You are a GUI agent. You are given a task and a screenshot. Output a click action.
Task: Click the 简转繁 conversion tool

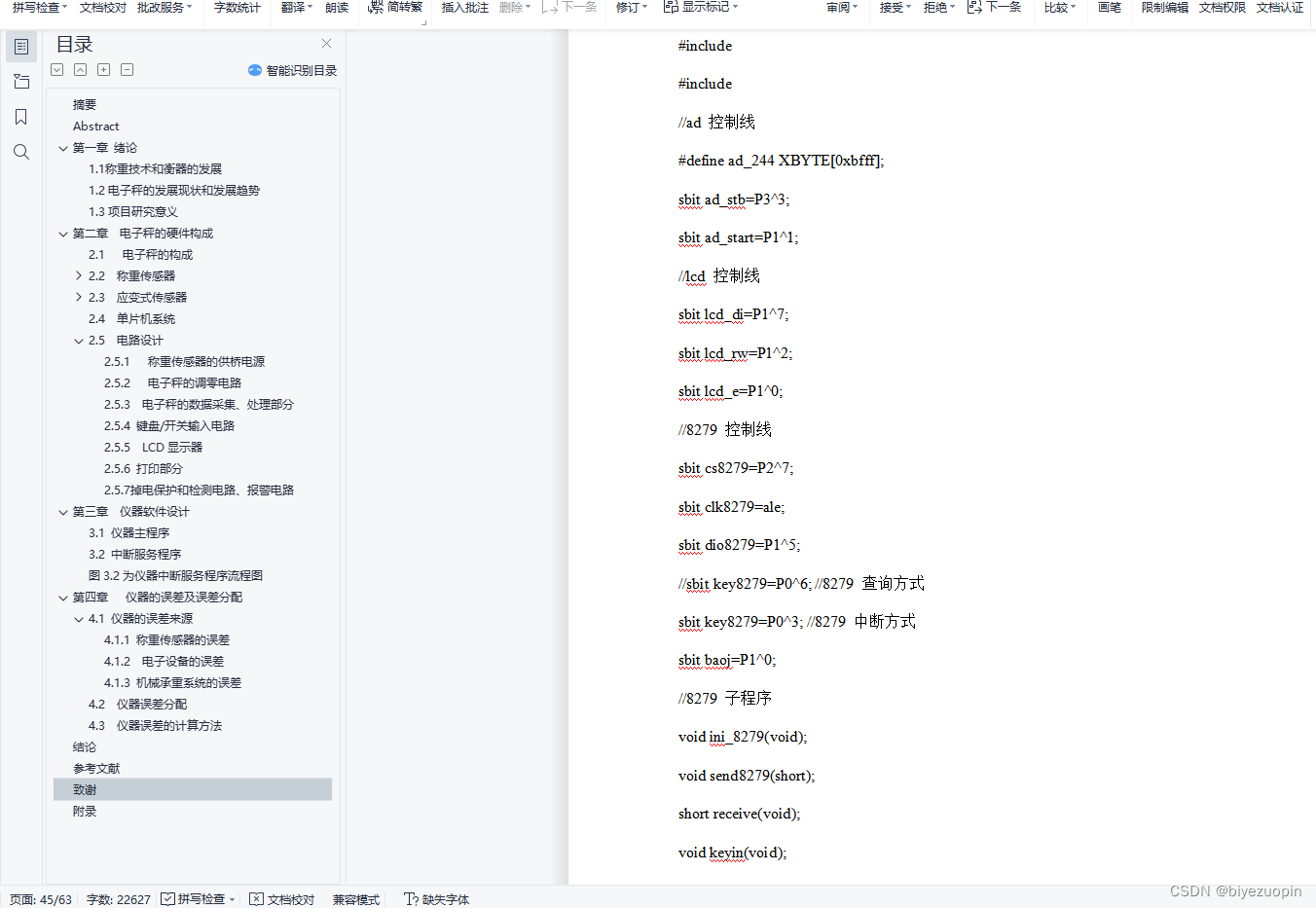tap(395, 7)
